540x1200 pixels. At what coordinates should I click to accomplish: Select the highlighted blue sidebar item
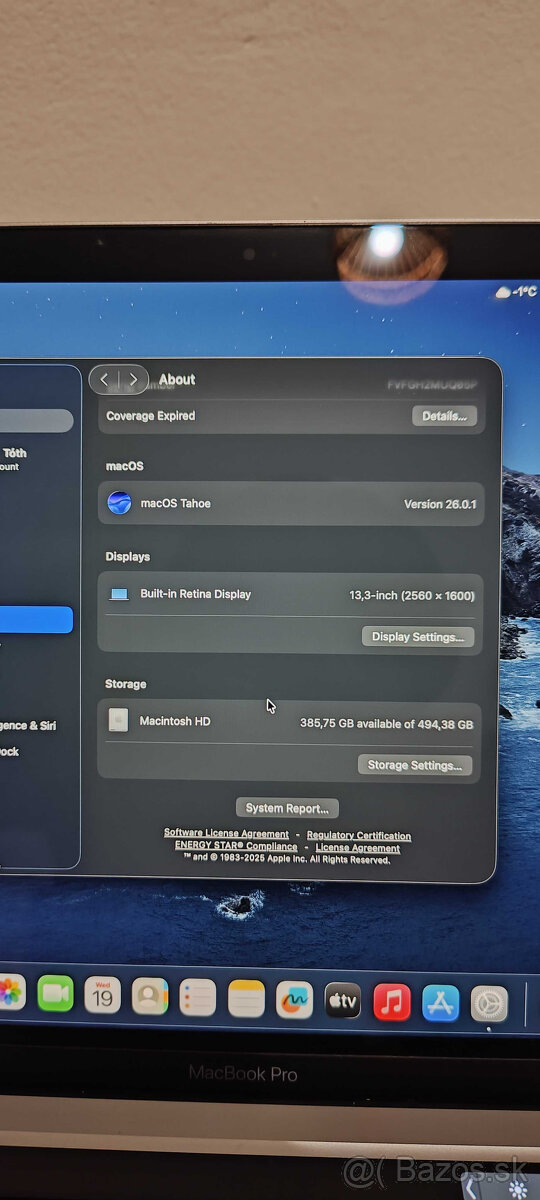[36, 620]
